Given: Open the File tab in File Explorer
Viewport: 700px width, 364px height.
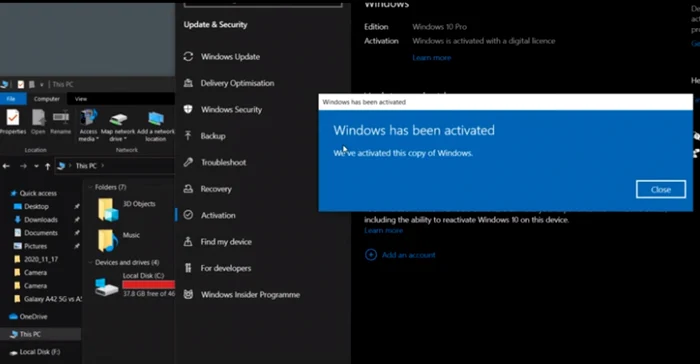Looking at the screenshot, I should (11, 99).
